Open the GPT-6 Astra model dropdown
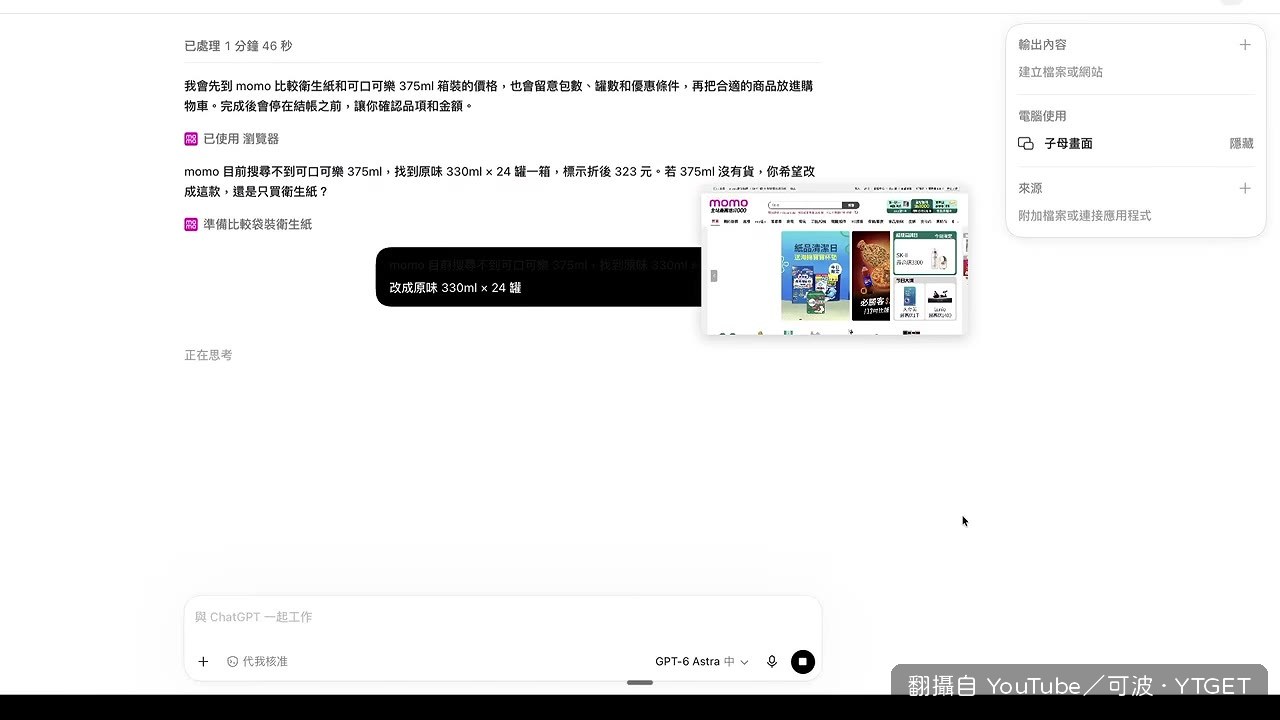 point(702,662)
